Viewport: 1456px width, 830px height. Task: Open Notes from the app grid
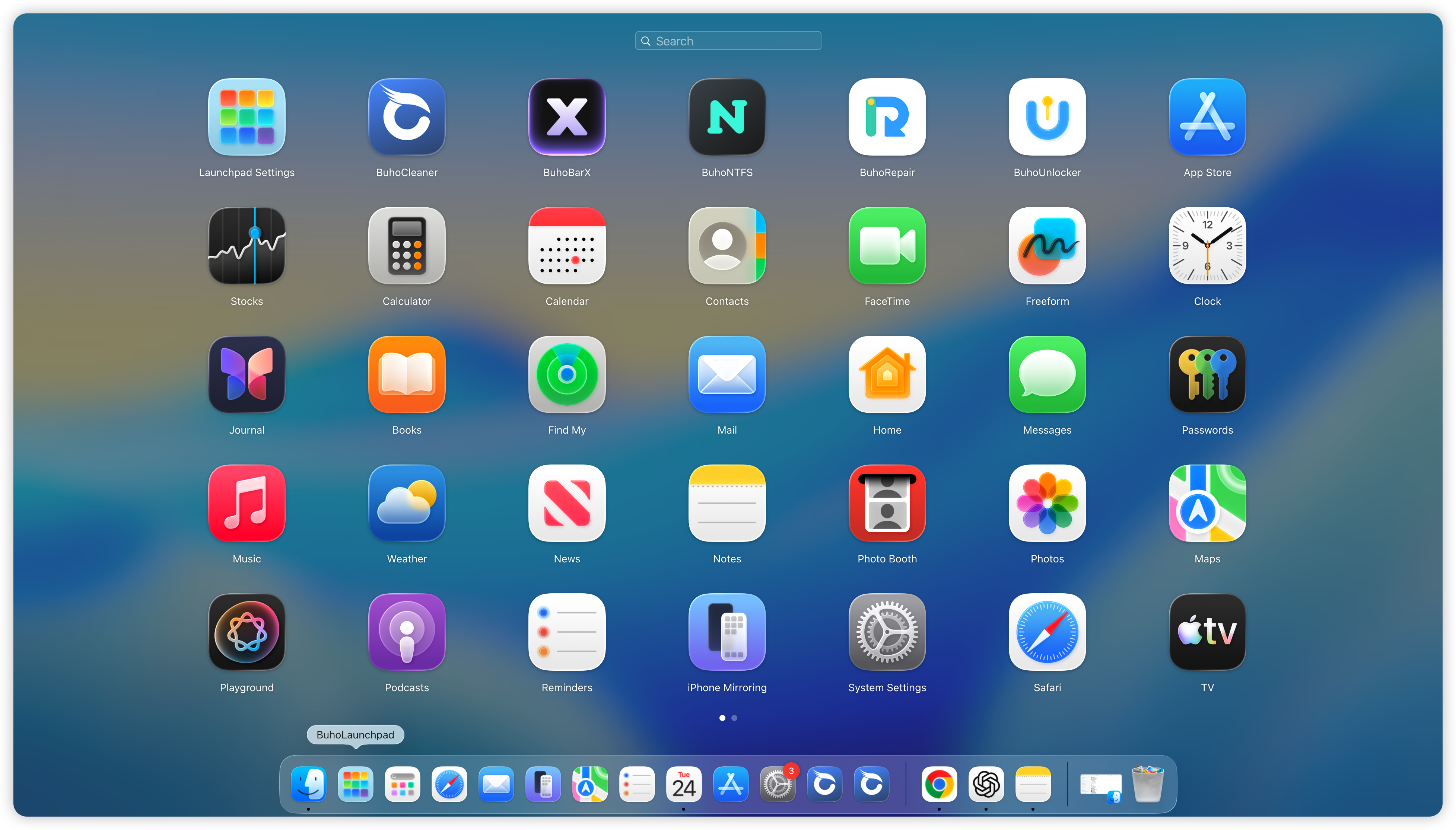pos(727,503)
